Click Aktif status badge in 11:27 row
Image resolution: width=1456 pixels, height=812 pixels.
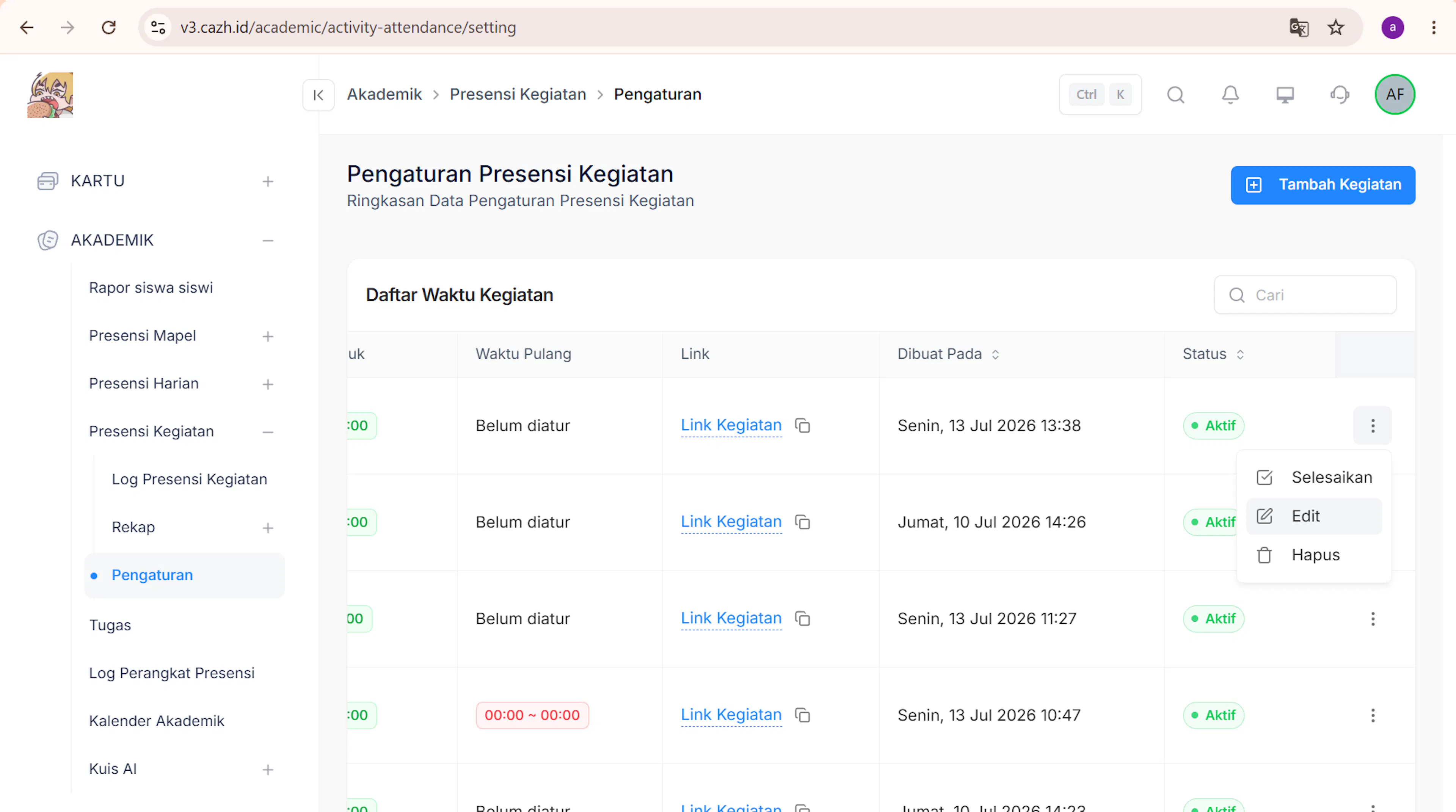click(x=1213, y=619)
